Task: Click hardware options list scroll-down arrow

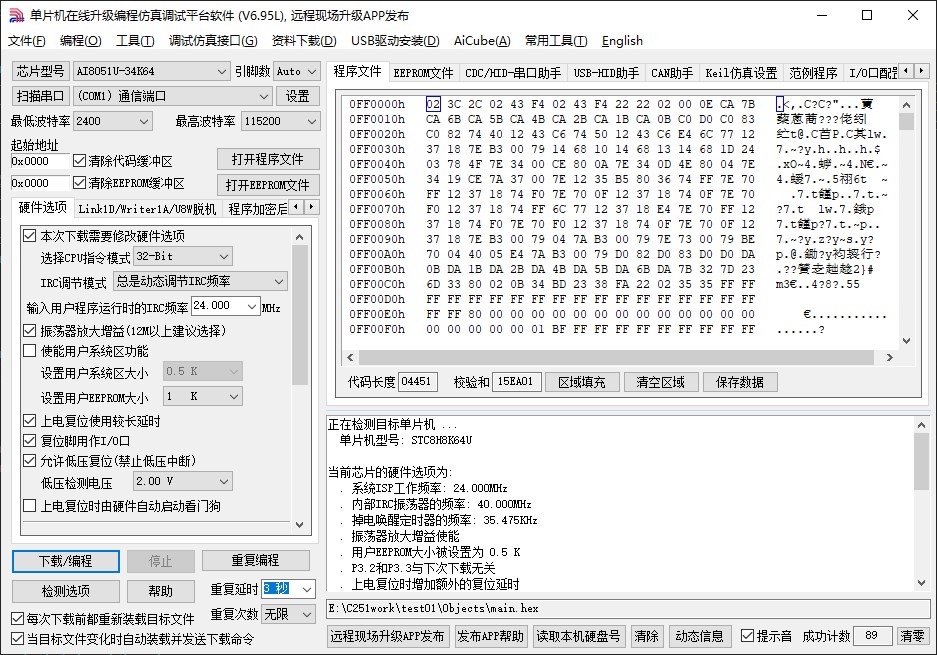Action: click(x=299, y=525)
